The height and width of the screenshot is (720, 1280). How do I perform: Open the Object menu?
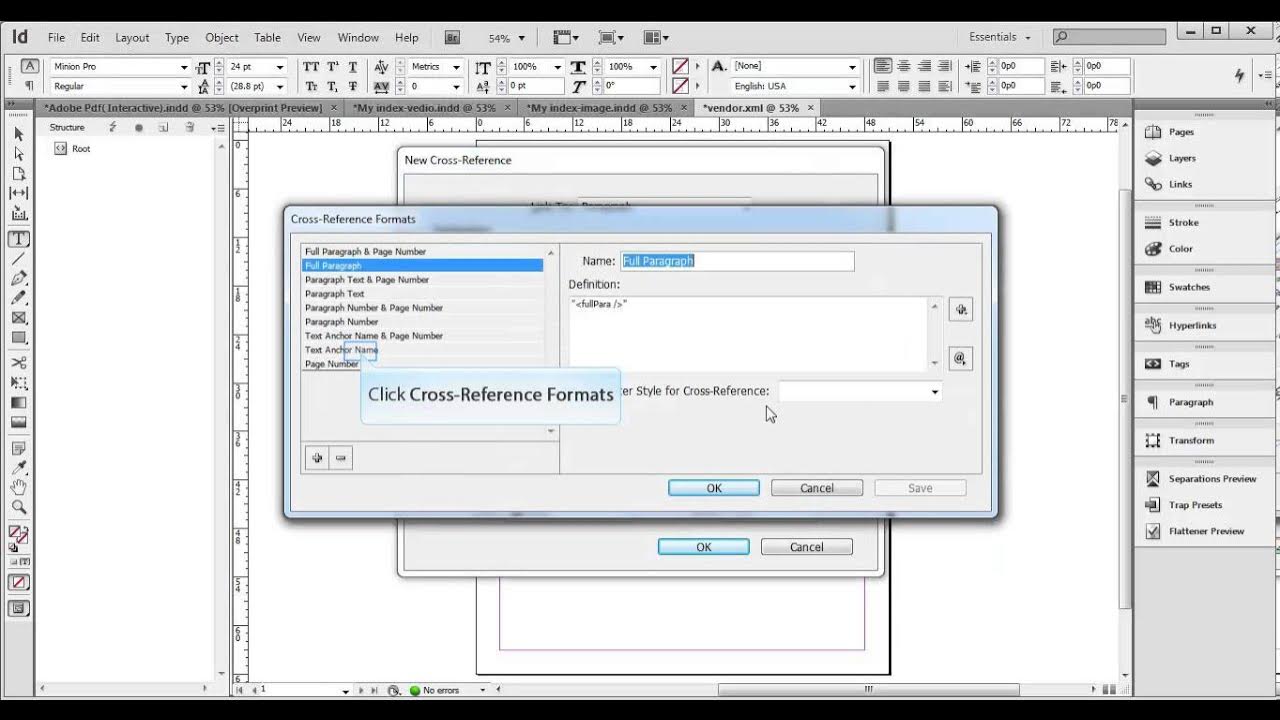(222, 37)
